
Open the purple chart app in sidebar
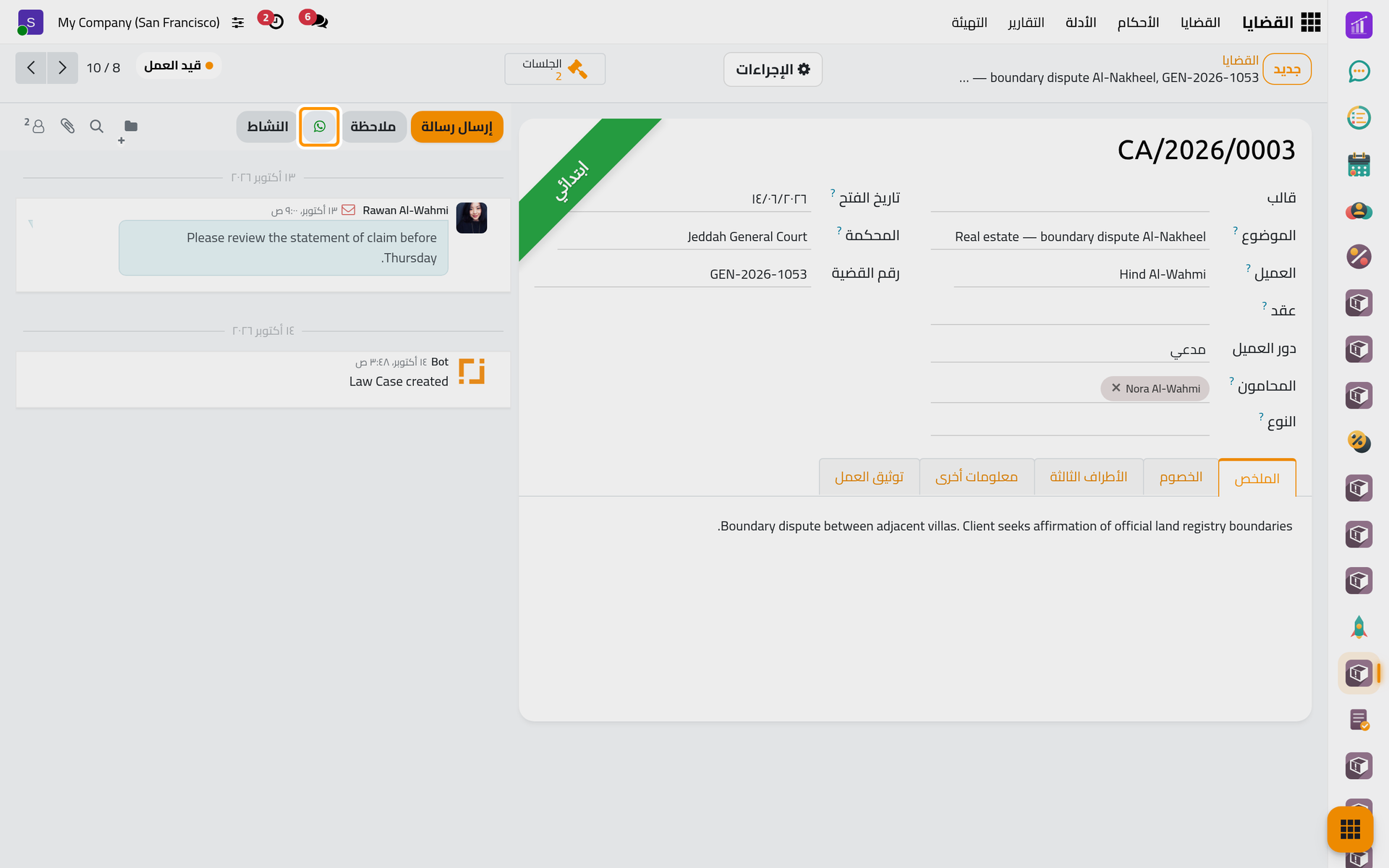coord(1359,25)
